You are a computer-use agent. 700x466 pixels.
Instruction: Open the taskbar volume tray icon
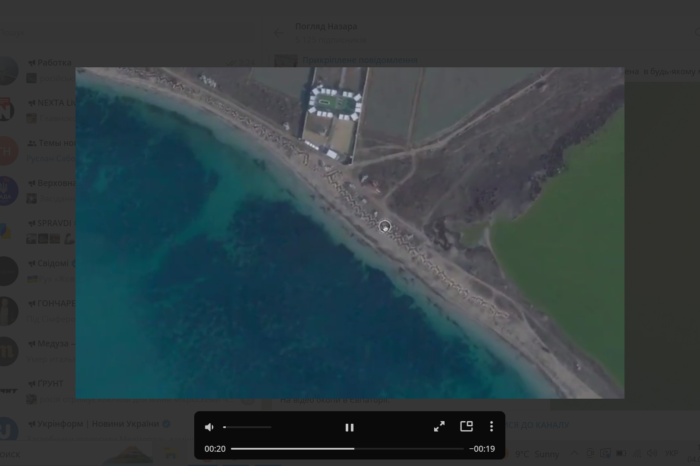click(652, 454)
